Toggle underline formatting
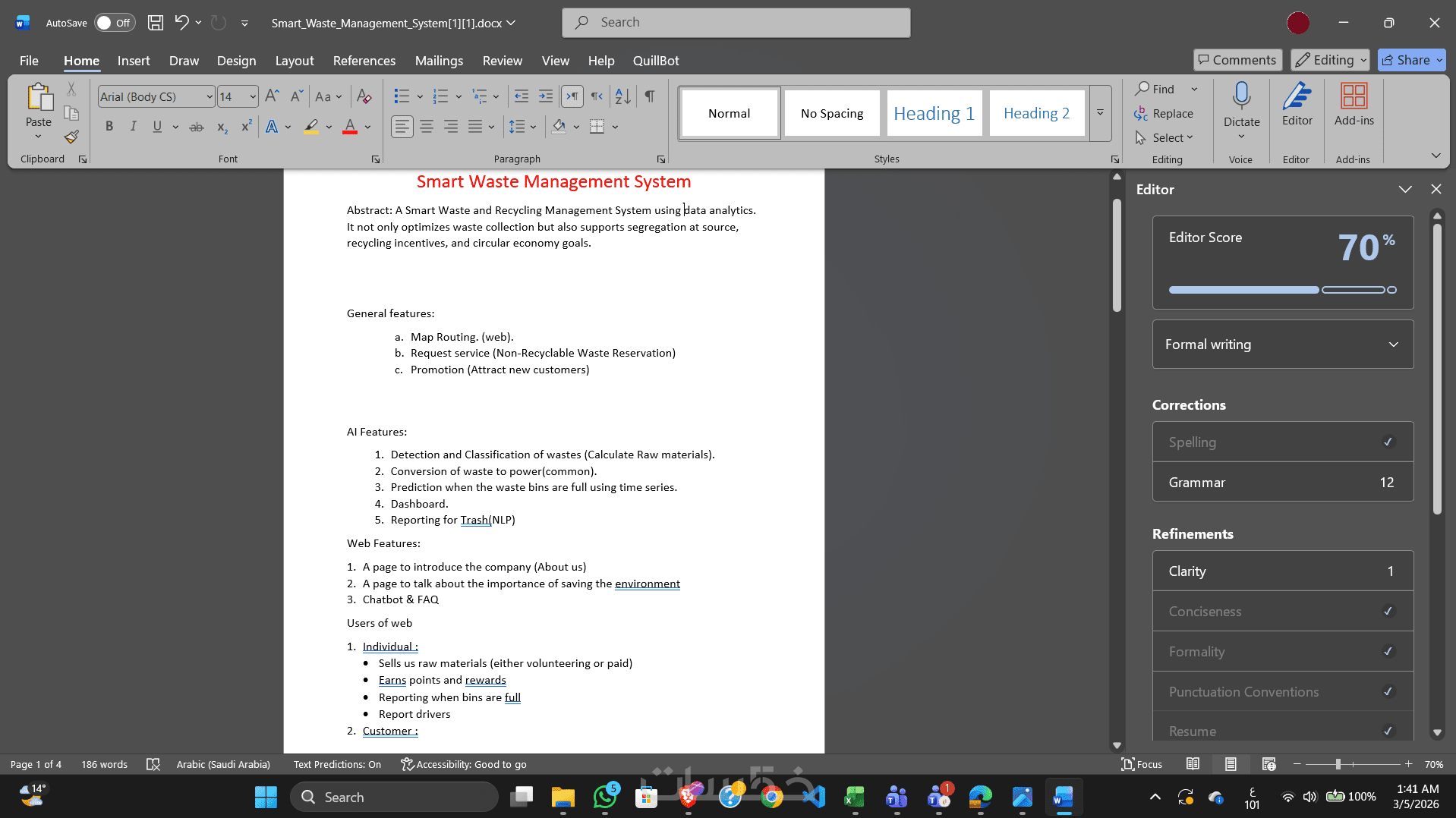Viewport: 1456px width, 818px height. coord(157,127)
